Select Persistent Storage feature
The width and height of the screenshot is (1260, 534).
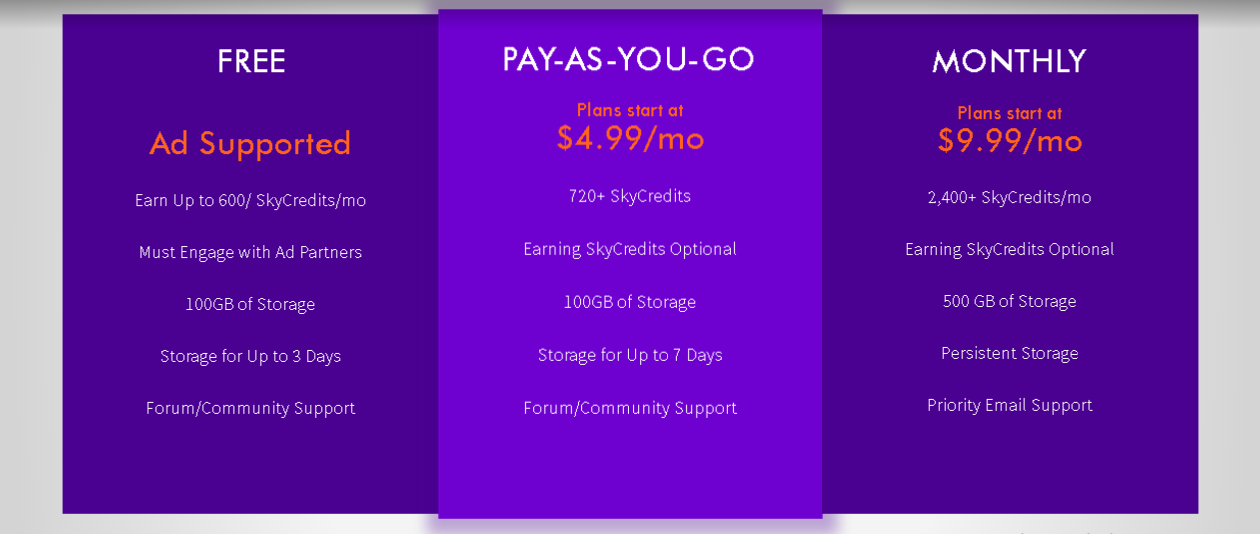(1010, 353)
